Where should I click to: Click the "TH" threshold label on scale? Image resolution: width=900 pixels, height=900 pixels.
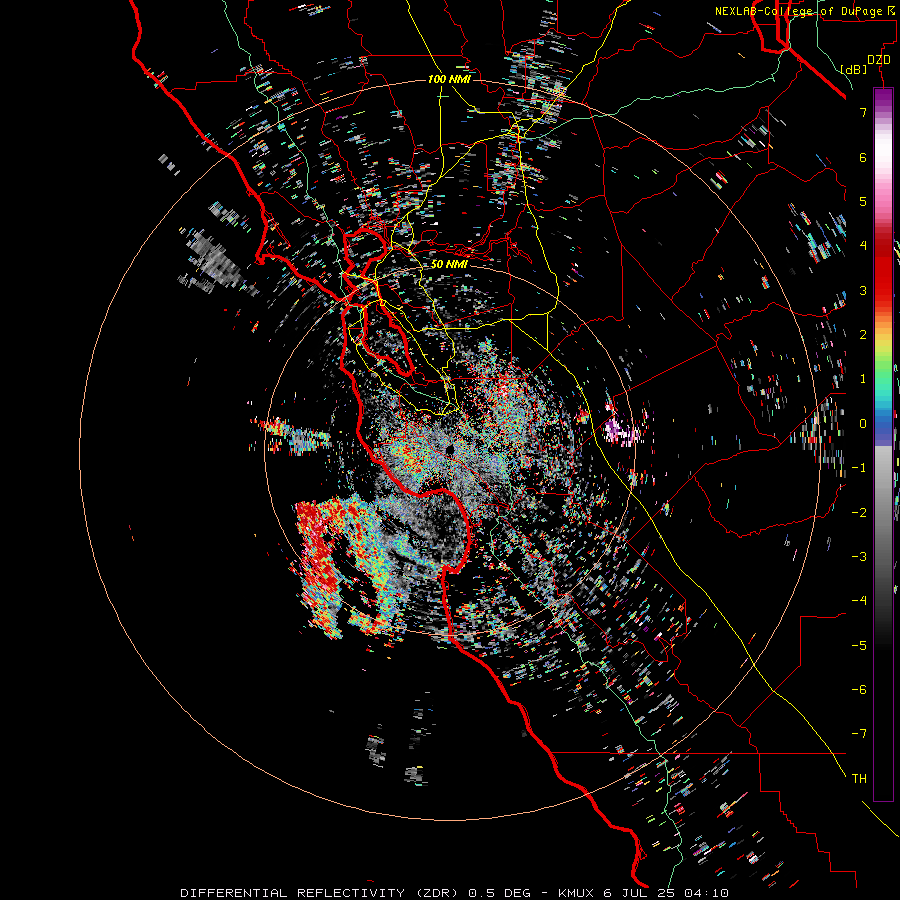point(859,779)
